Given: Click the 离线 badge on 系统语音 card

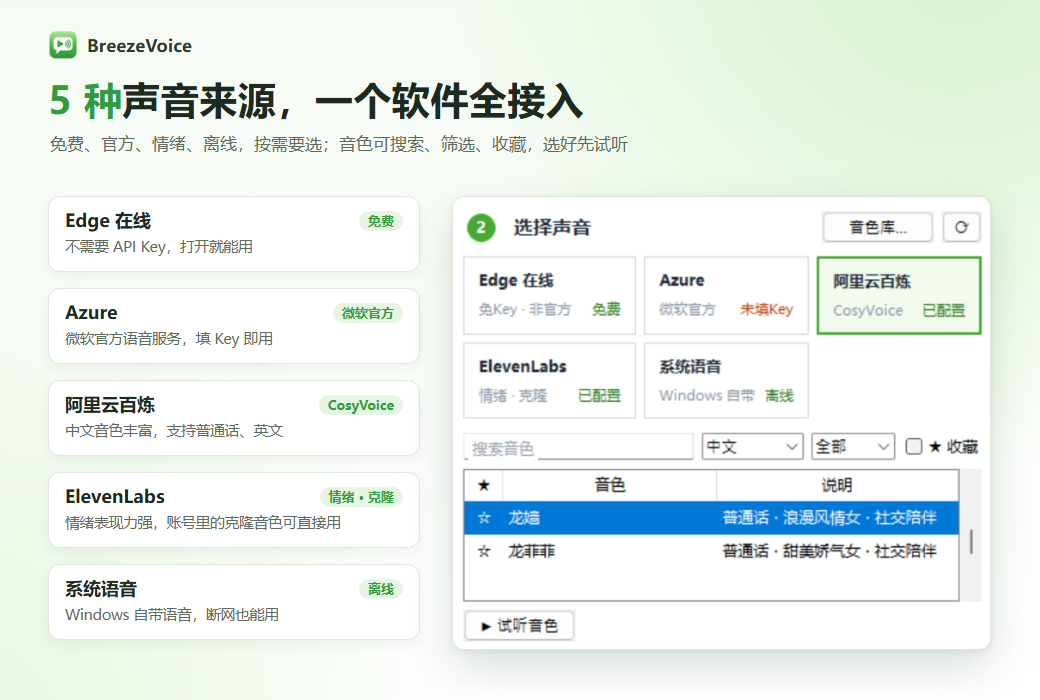Looking at the screenshot, I should (381, 589).
